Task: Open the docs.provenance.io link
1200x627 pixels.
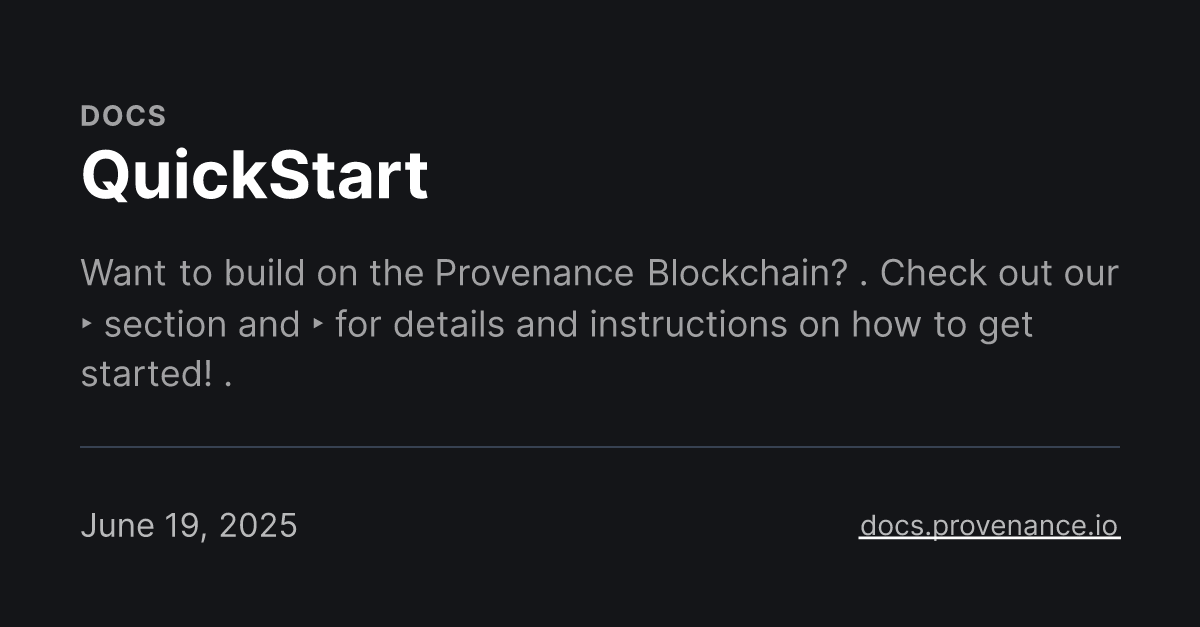Action: pyautogui.click(x=989, y=525)
